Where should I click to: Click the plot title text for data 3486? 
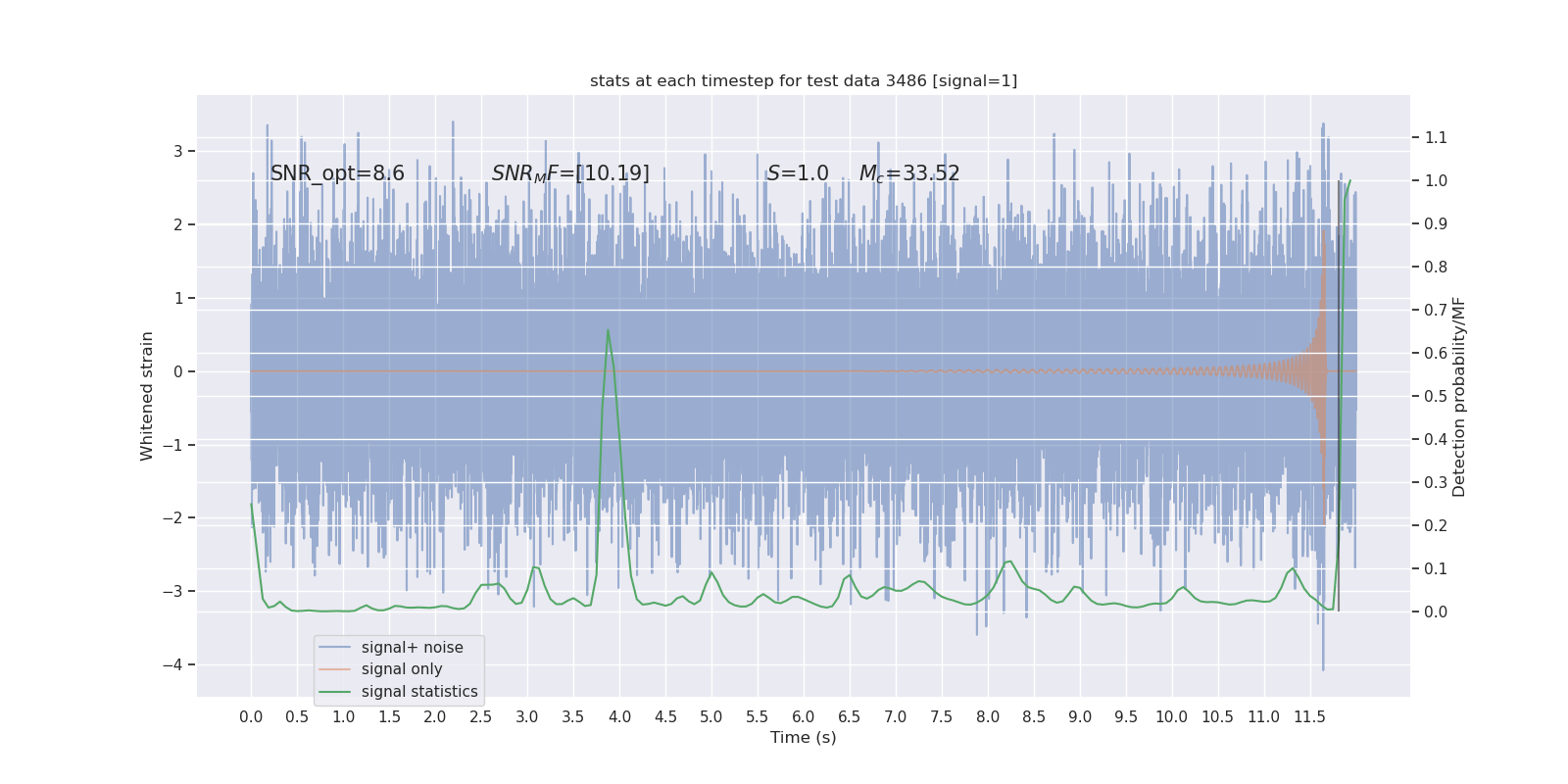(804, 80)
